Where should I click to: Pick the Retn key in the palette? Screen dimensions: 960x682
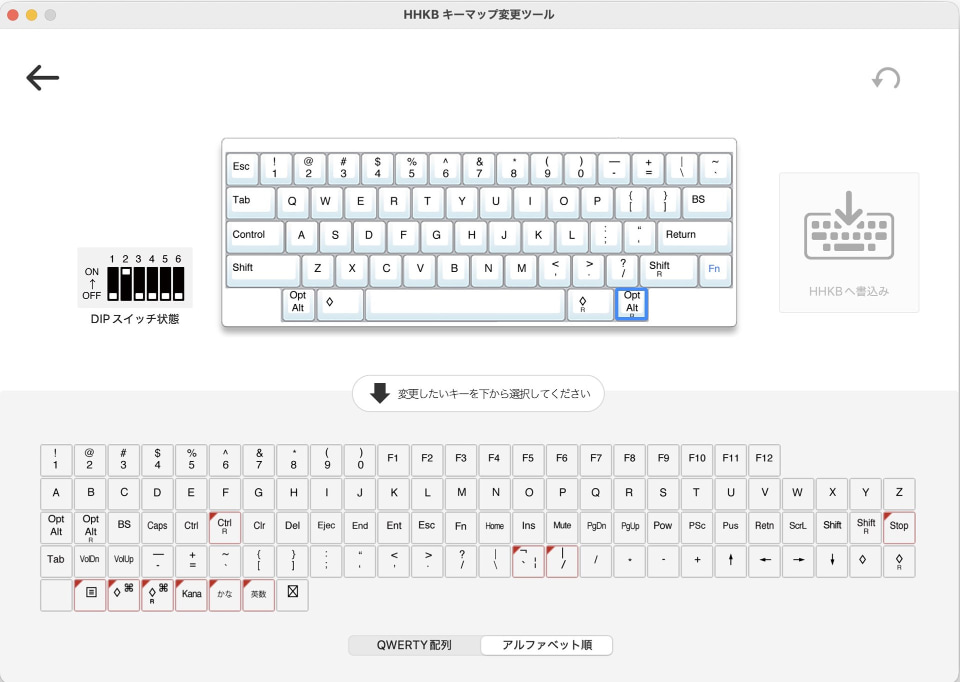coord(765,527)
